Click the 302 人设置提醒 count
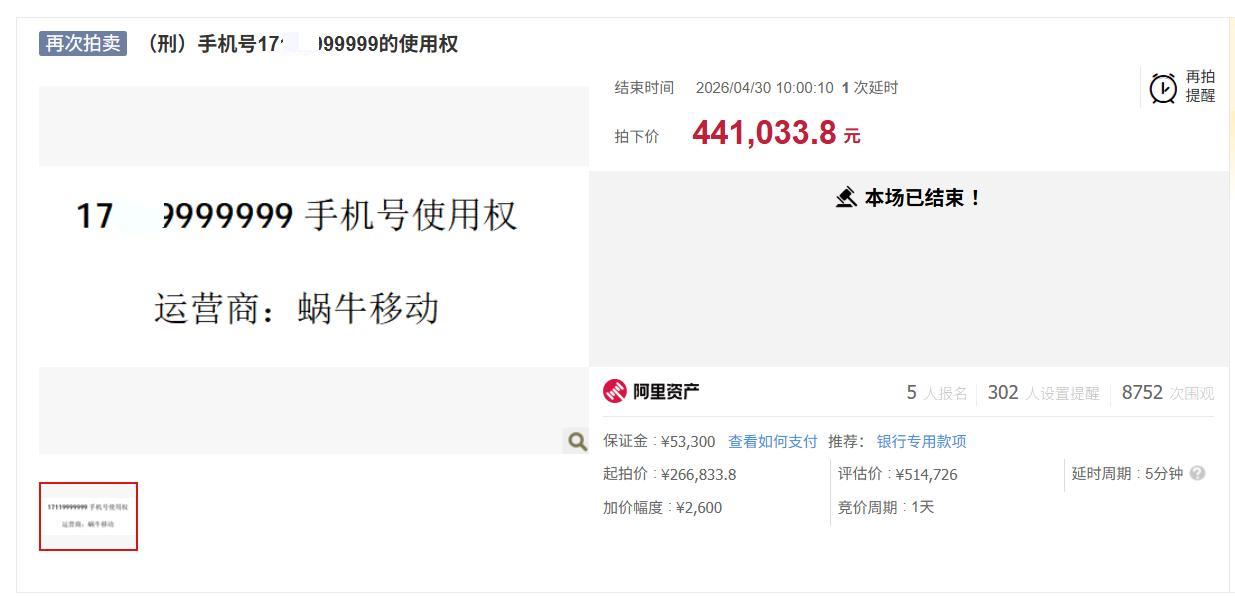Viewport: 1235px width, 605px height. tap(1043, 393)
